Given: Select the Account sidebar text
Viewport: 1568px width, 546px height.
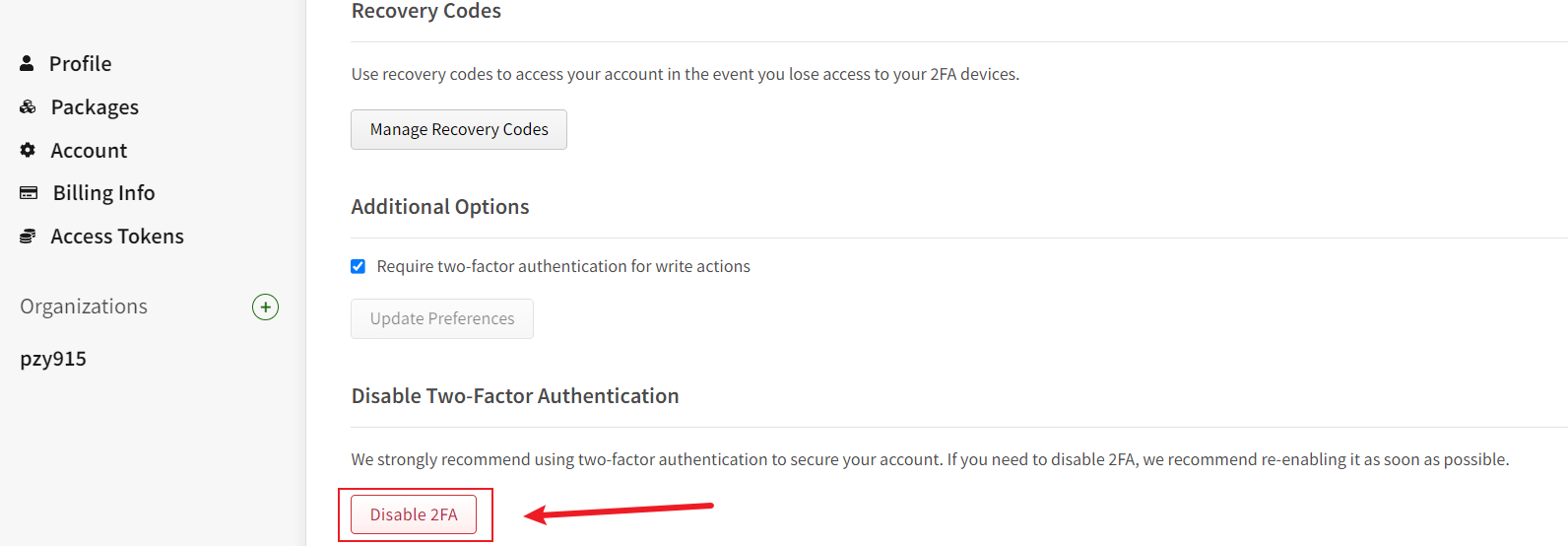Looking at the screenshot, I should [89, 151].
